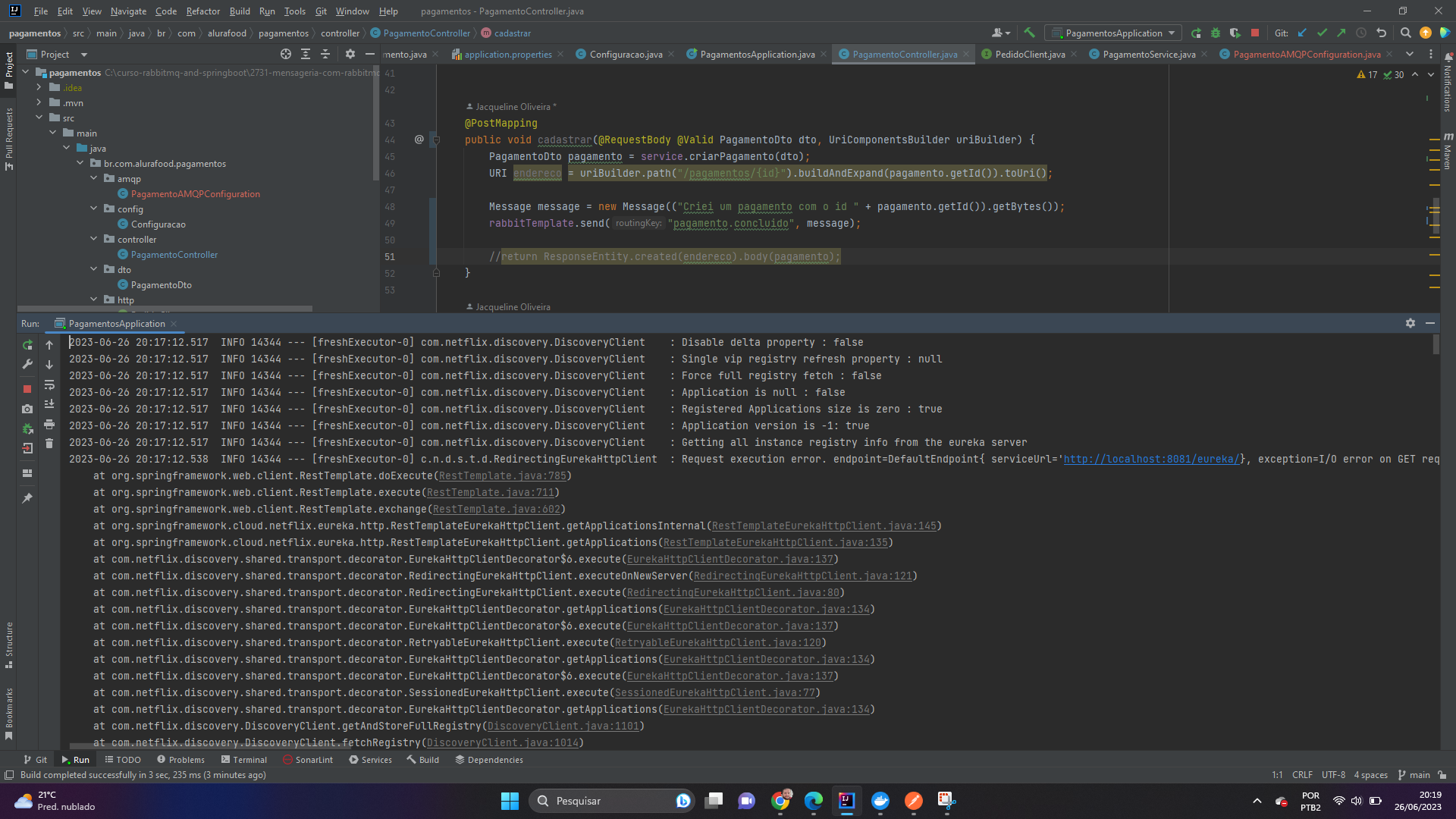
Task: Clear console with the trash icon
Action: click(x=49, y=444)
